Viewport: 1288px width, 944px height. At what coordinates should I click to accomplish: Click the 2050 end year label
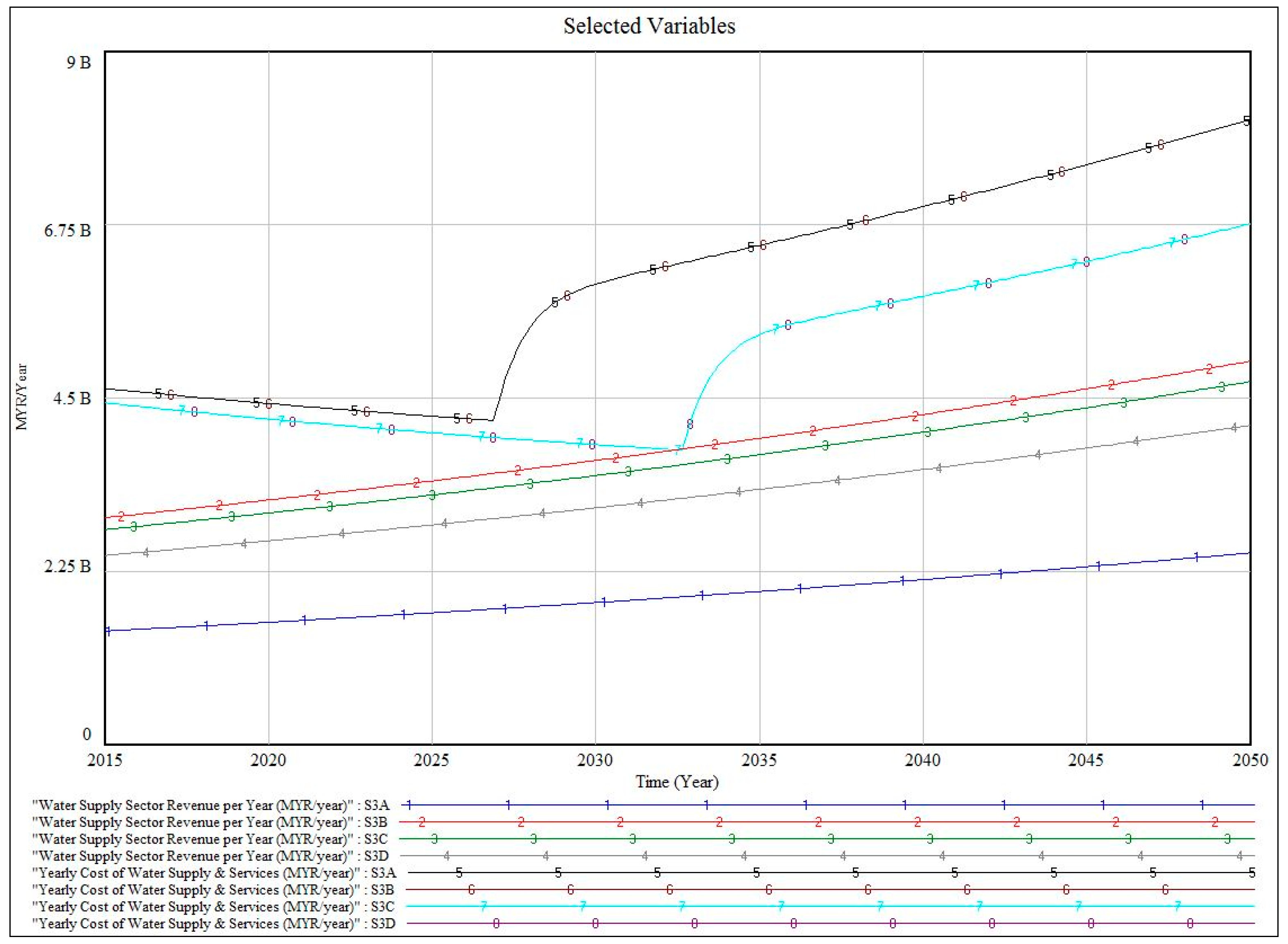tap(1250, 760)
